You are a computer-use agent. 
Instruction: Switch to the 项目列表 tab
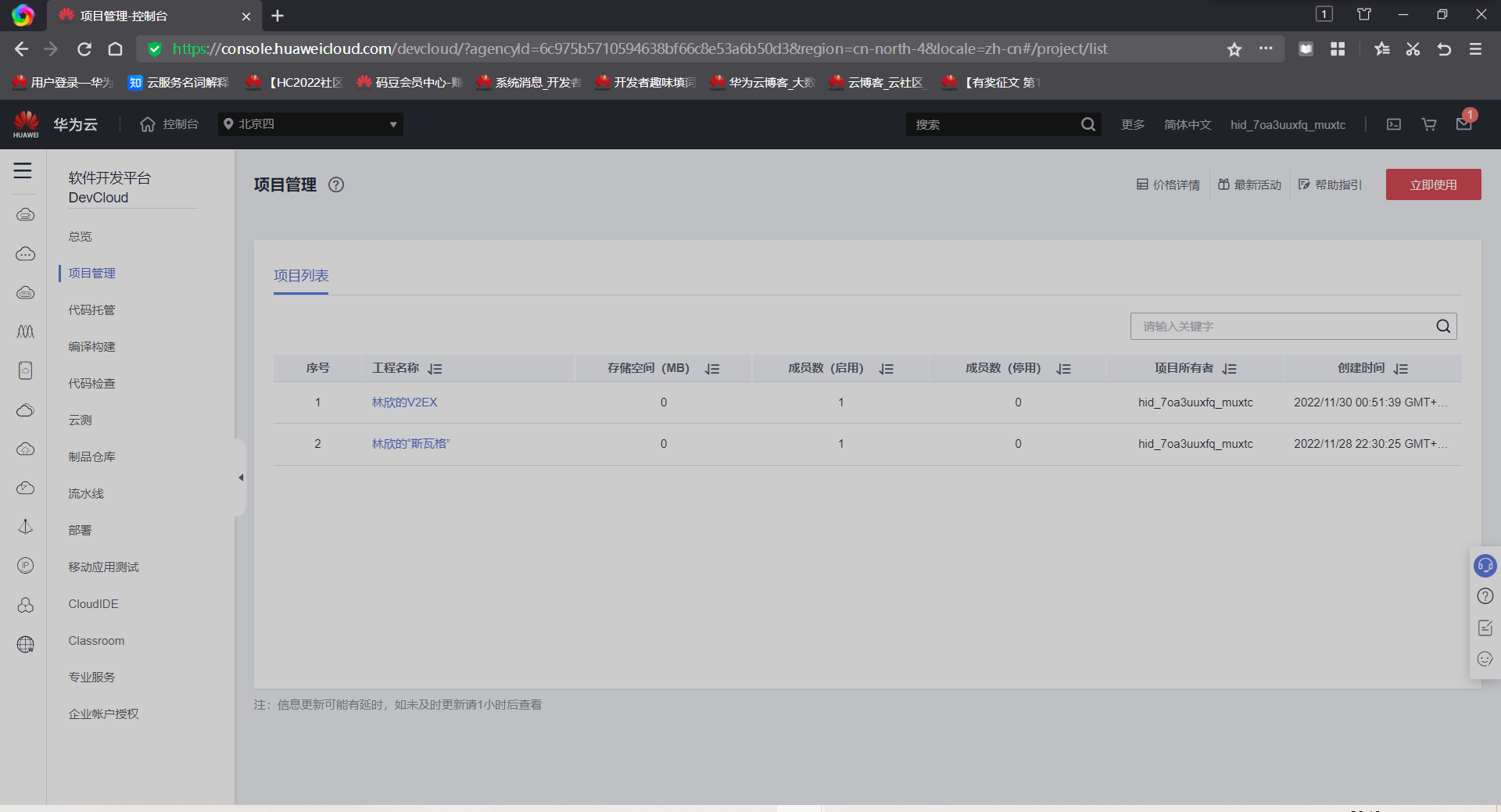(301, 276)
